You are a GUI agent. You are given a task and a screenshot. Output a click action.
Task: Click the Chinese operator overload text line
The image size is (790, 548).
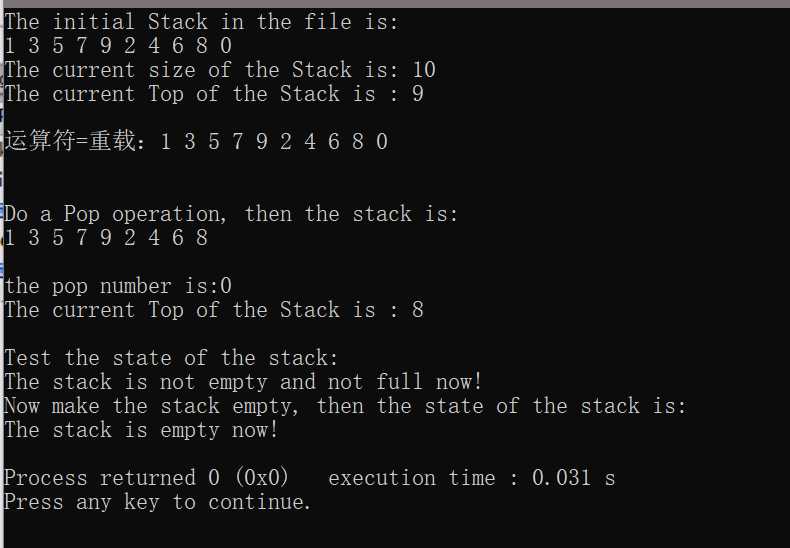click(x=196, y=141)
